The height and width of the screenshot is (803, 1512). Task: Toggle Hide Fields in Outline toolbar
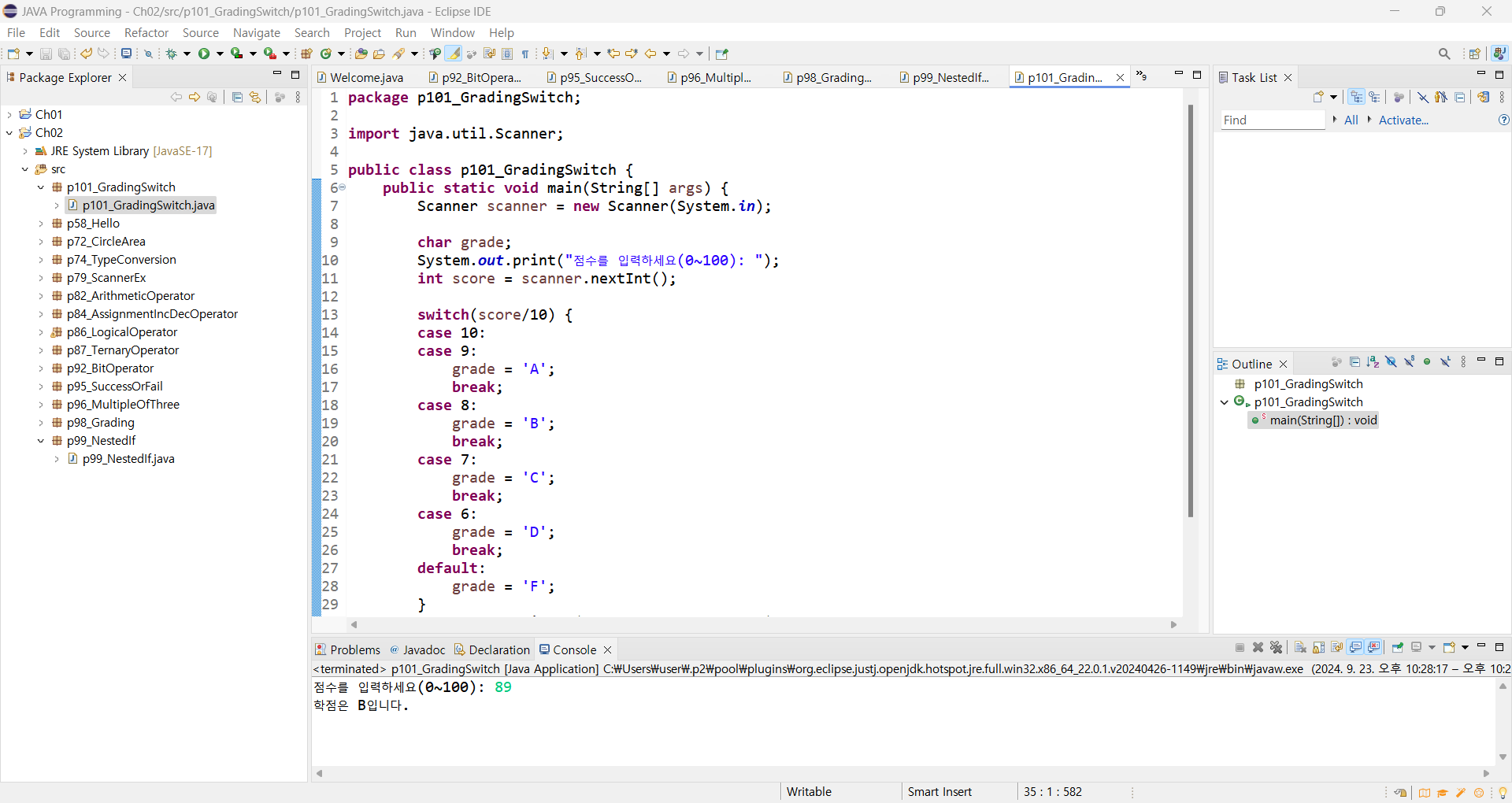tap(1391, 362)
